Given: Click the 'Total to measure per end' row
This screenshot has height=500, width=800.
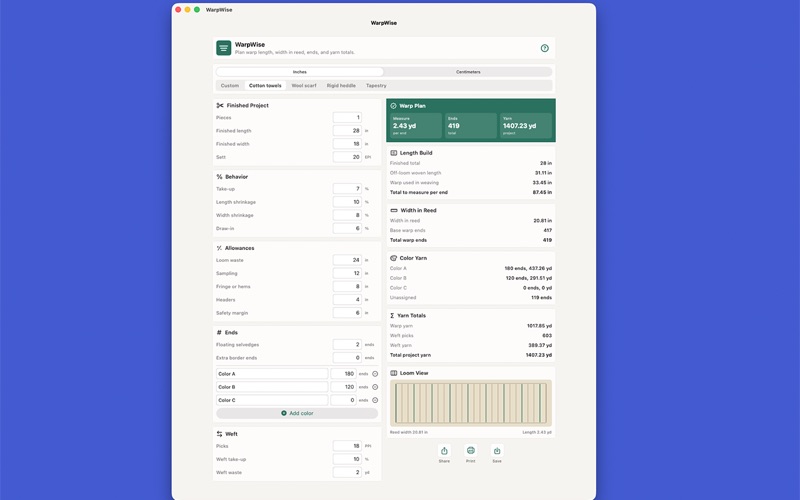Looking at the screenshot, I should 470,193.
